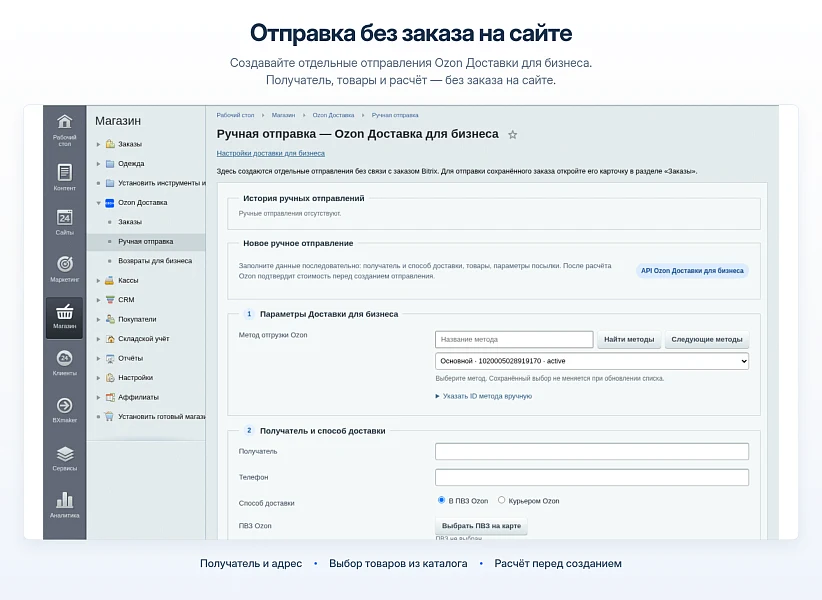Expand the Покупатели tree arrow
The height and width of the screenshot is (600, 822).
click(99, 319)
